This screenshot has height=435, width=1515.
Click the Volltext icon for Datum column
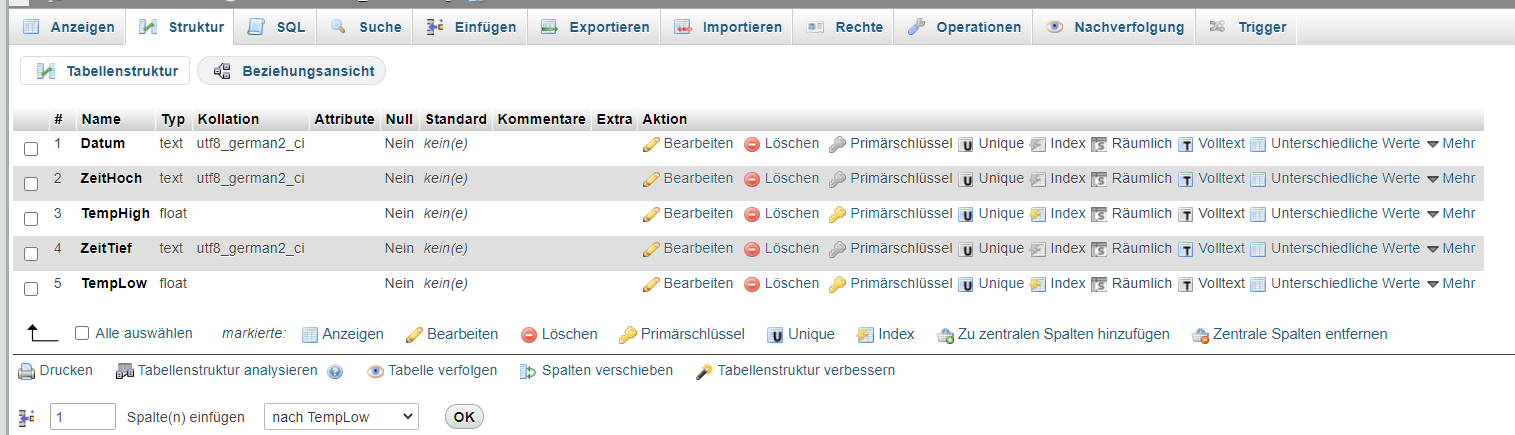click(1185, 144)
